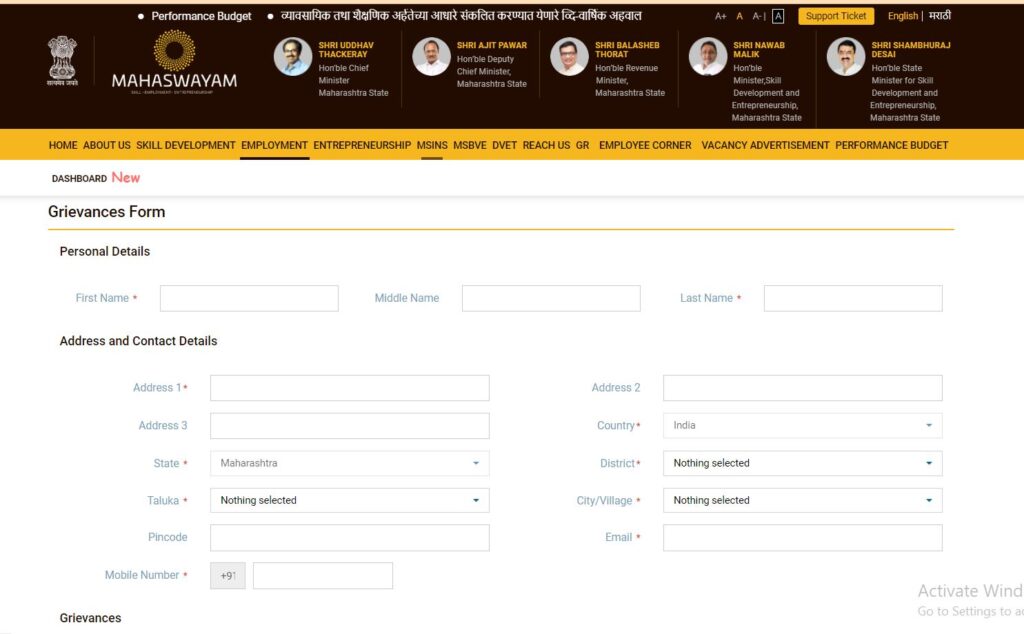Open the City/Village dropdown
This screenshot has height=634, width=1024.
point(802,500)
